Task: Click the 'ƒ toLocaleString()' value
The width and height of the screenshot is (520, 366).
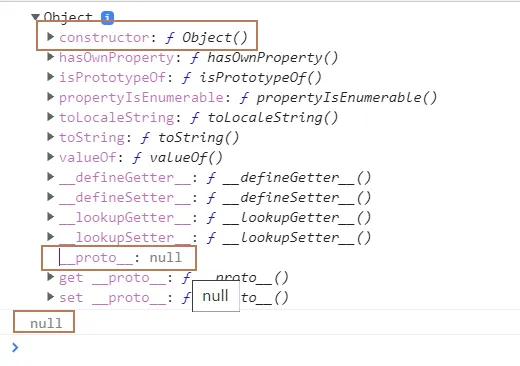Action: (264, 118)
